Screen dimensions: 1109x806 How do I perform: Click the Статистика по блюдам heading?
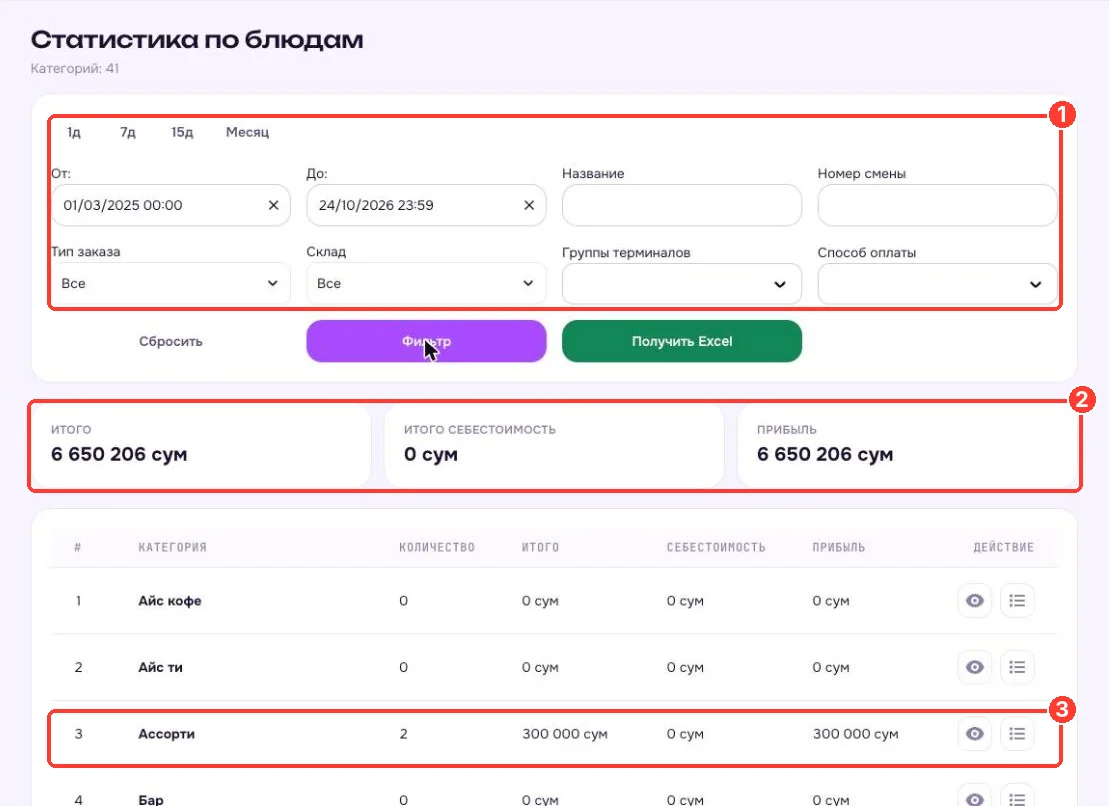197,40
